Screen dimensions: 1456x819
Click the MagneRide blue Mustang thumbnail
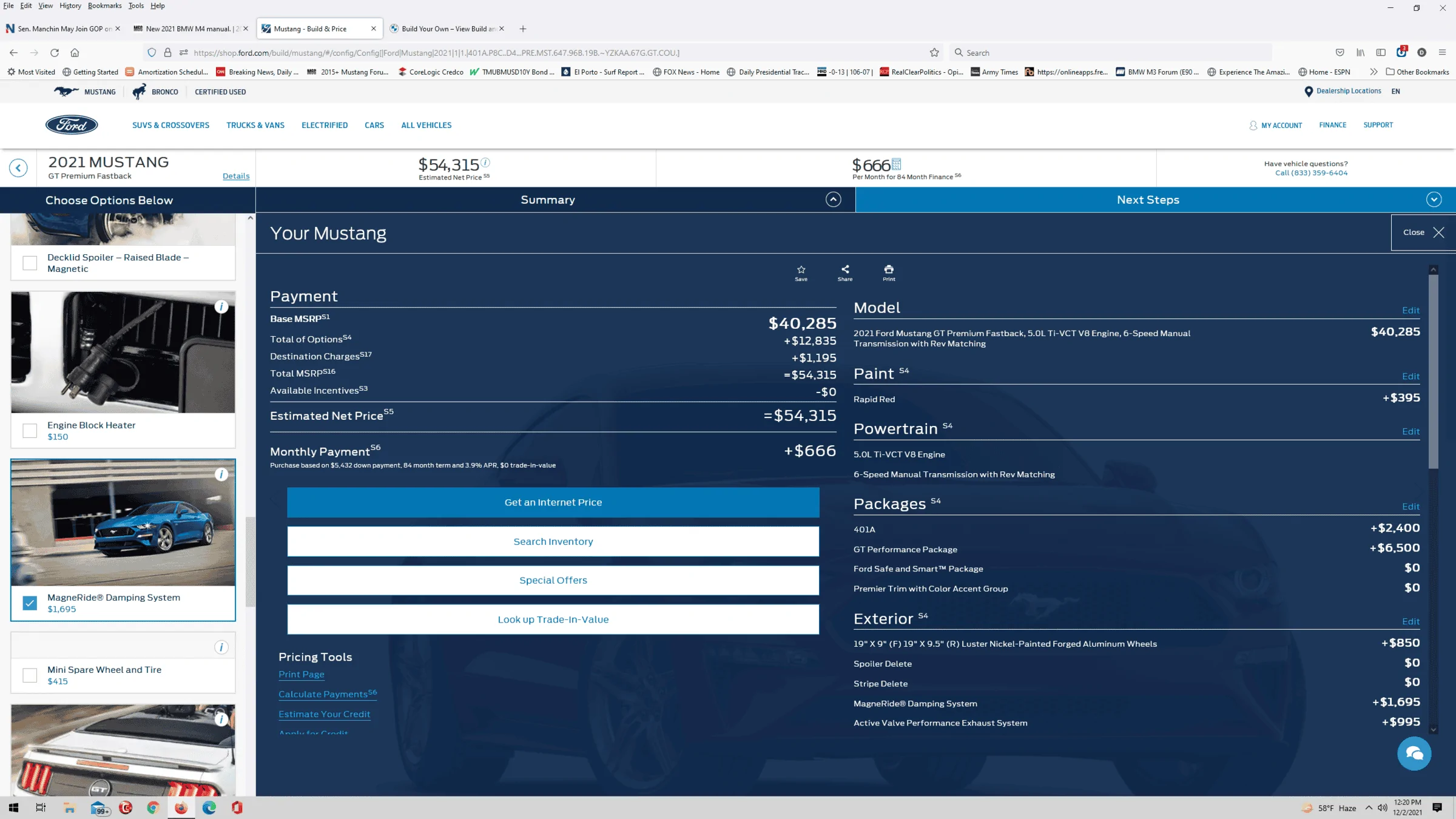pyautogui.click(x=123, y=523)
